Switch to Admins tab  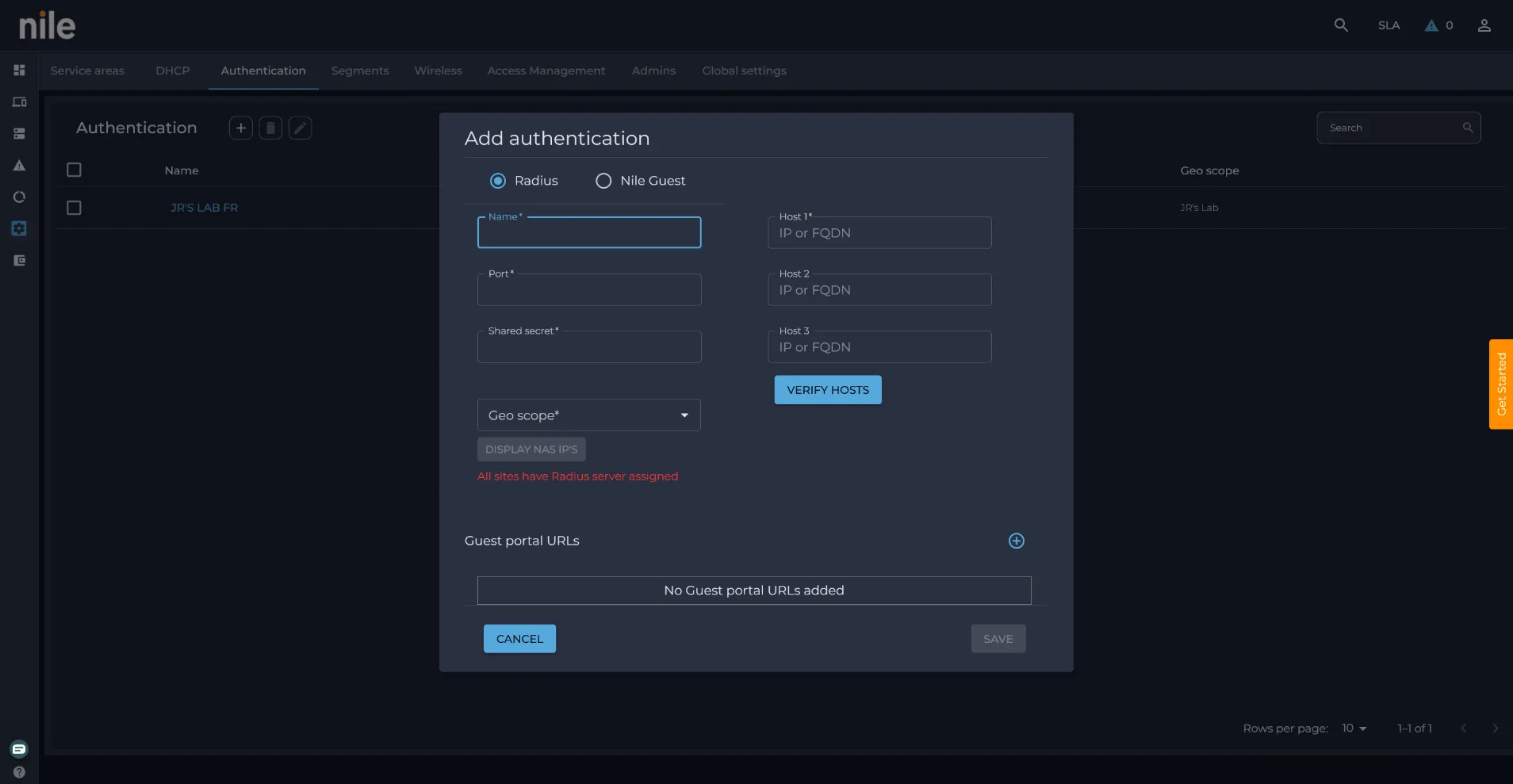pyautogui.click(x=653, y=71)
